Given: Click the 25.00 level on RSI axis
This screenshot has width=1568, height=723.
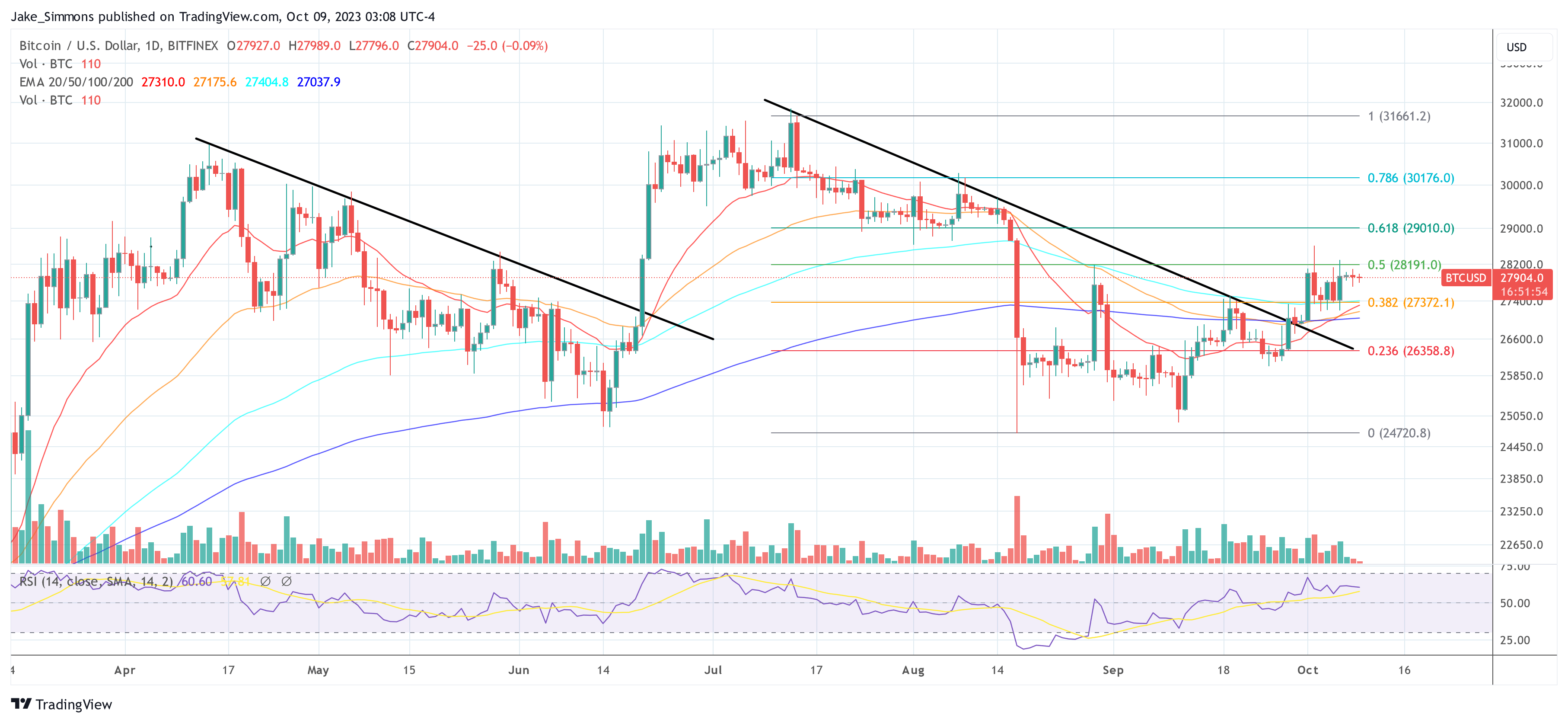Looking at the screenshot, I should [1515, 640].
